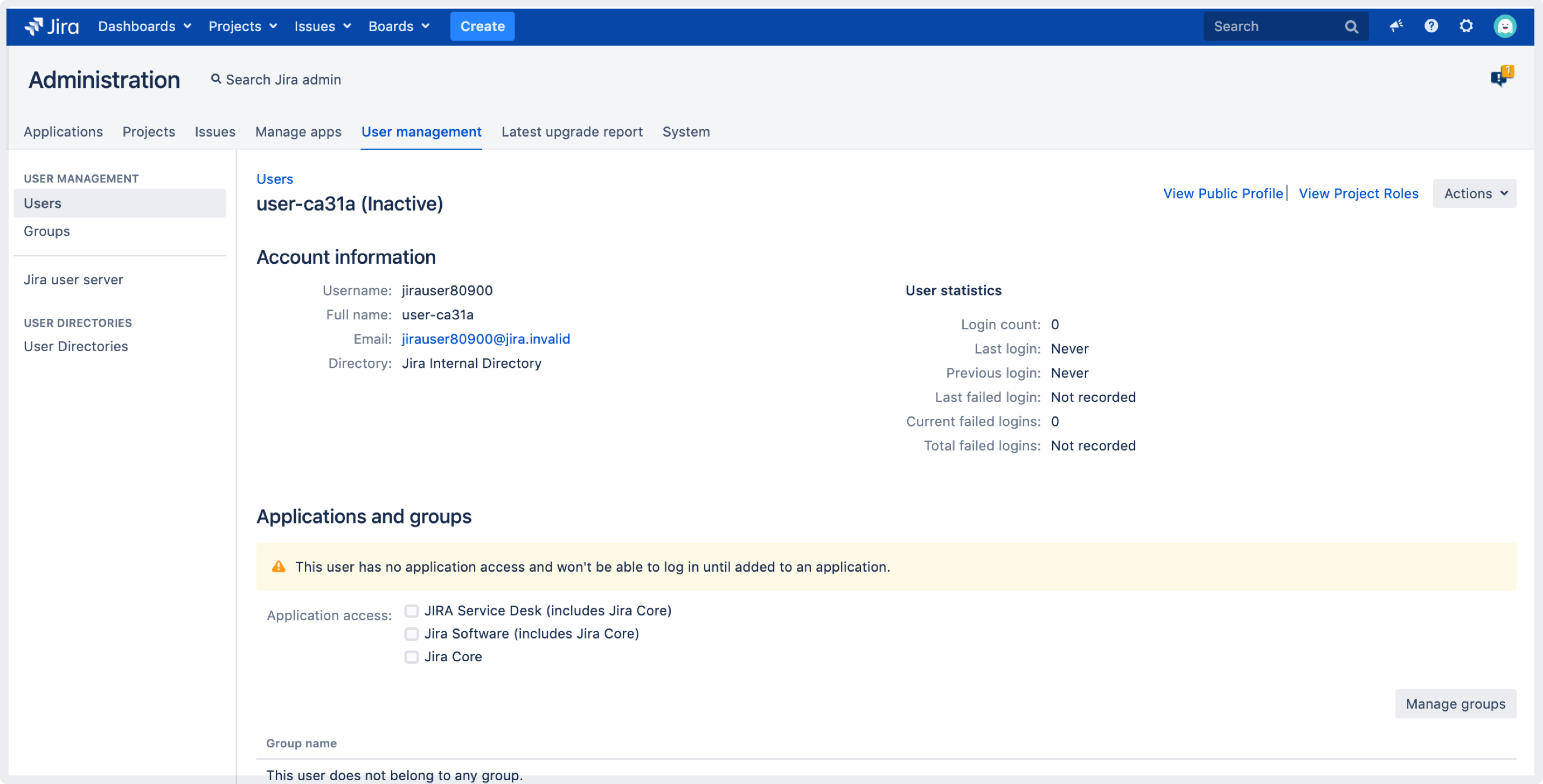
Task: Click the Search Jira admin magnifier icon
Action: click(x=216, y=79)
